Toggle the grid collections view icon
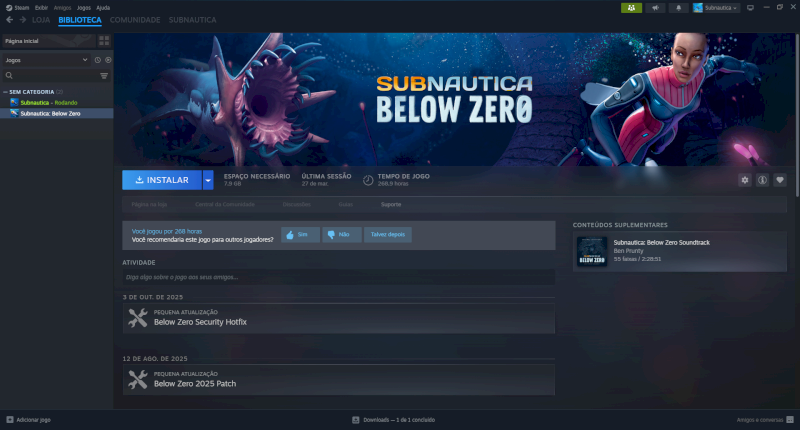This screenshot has height=430, width=800. tap(104, 41)
